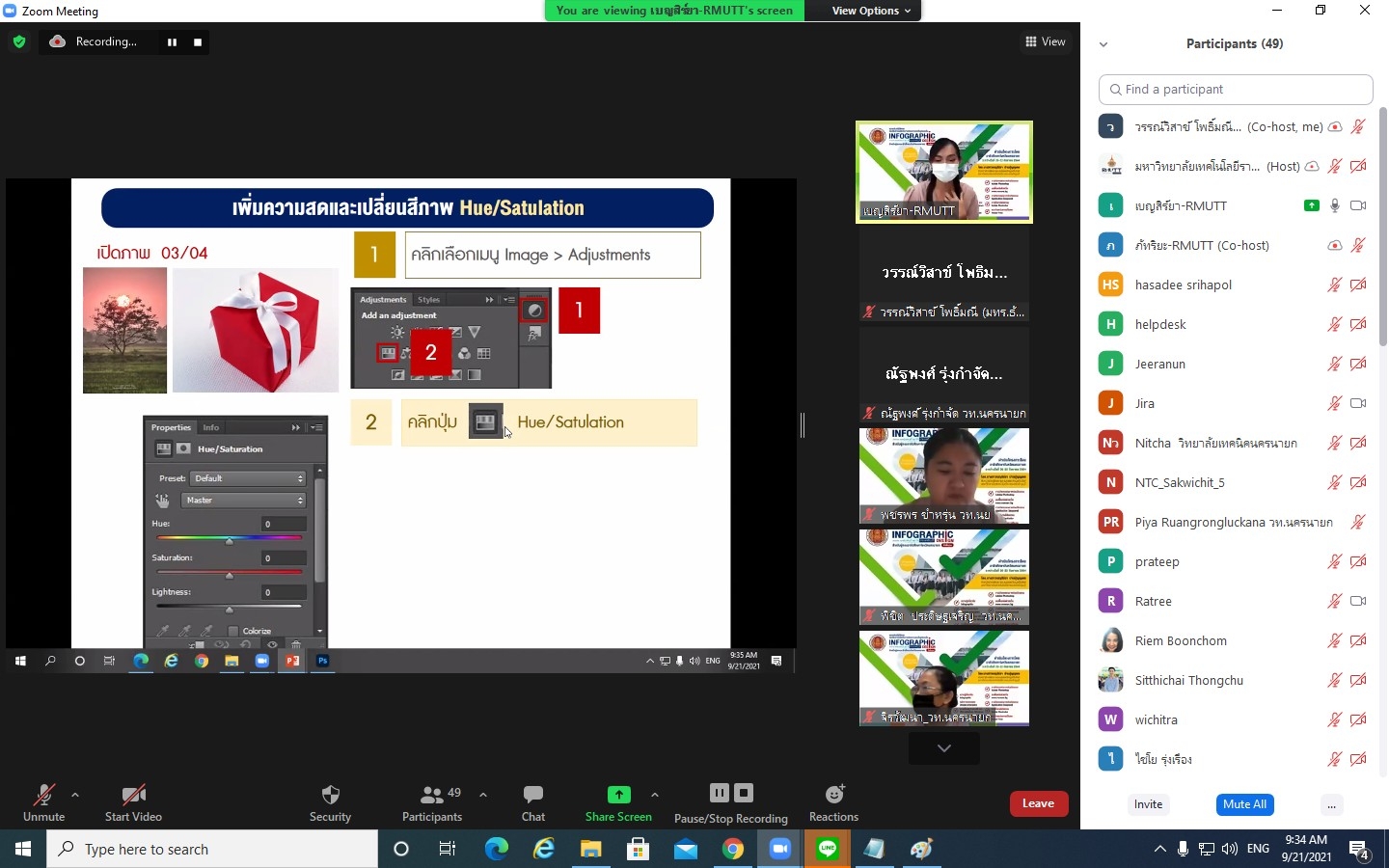Viewport: 1389px width, 868px height.
Task: Click the ENG language indicator
Action: coord(1258,849)
